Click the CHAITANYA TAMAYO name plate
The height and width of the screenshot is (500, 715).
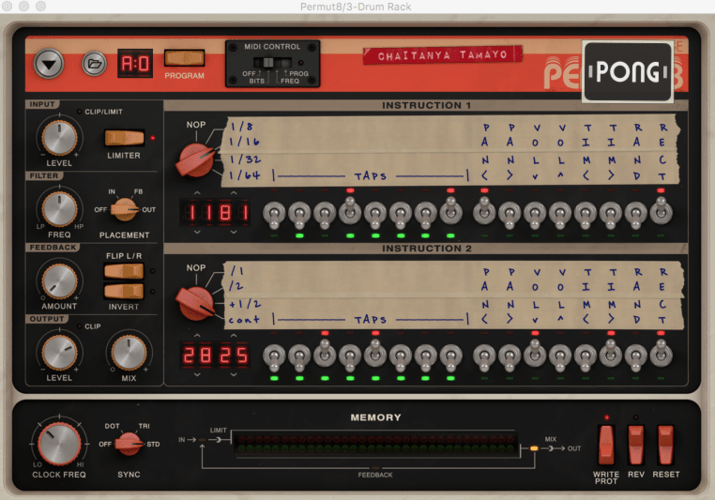pos(442,55)
